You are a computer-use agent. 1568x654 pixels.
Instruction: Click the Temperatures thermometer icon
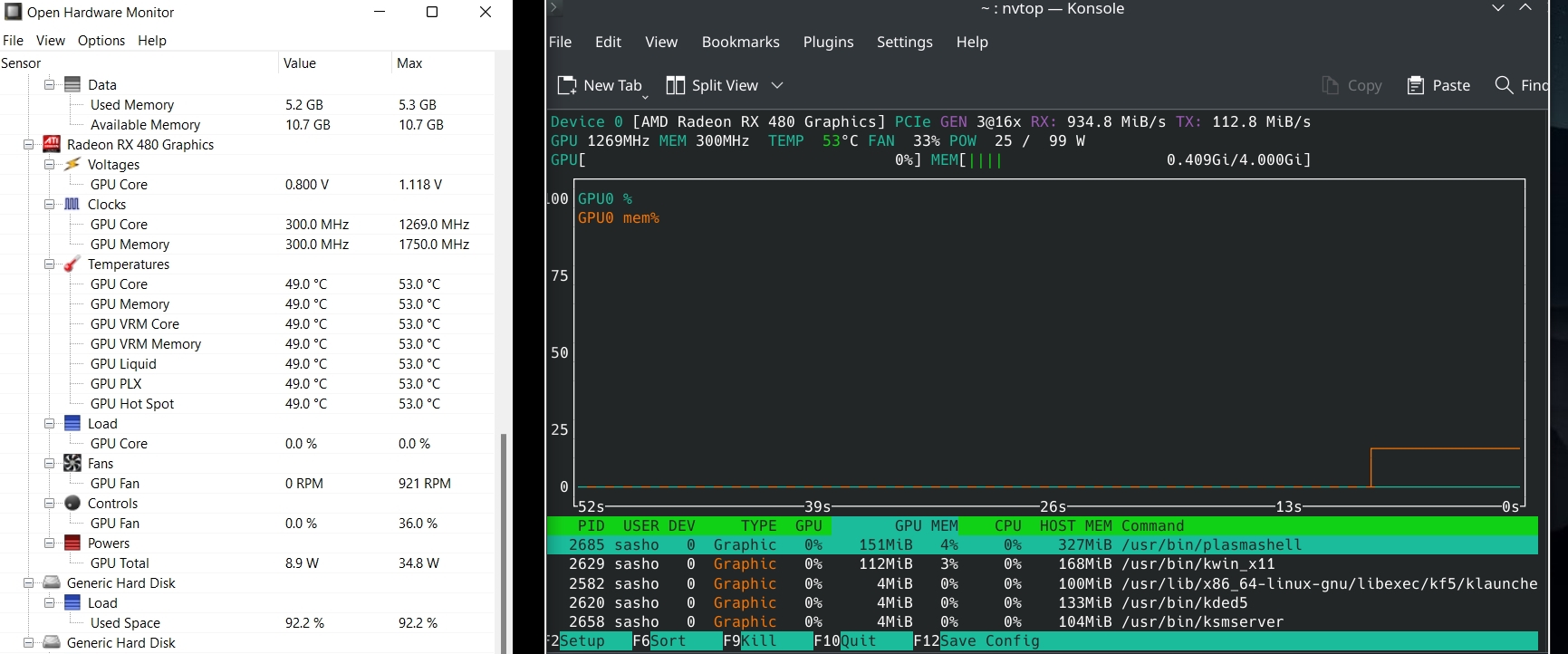click(x=72, y=264)
